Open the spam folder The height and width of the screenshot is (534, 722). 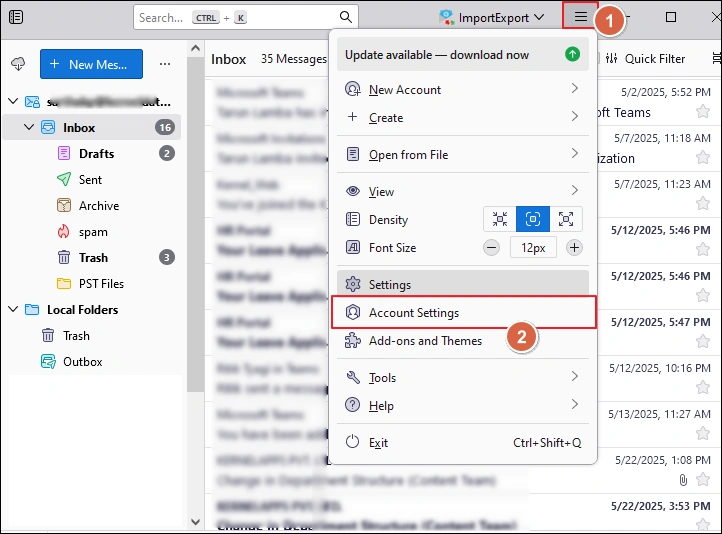coord(93,232)
